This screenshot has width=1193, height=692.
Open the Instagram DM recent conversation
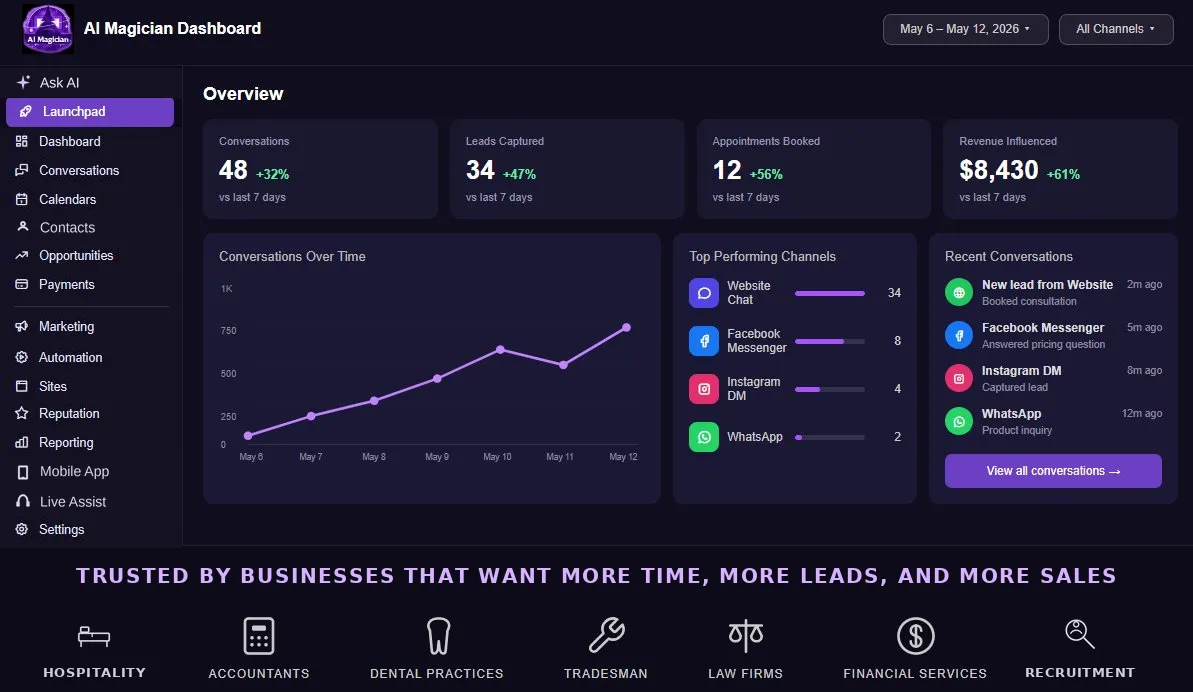pos(1053,379)
